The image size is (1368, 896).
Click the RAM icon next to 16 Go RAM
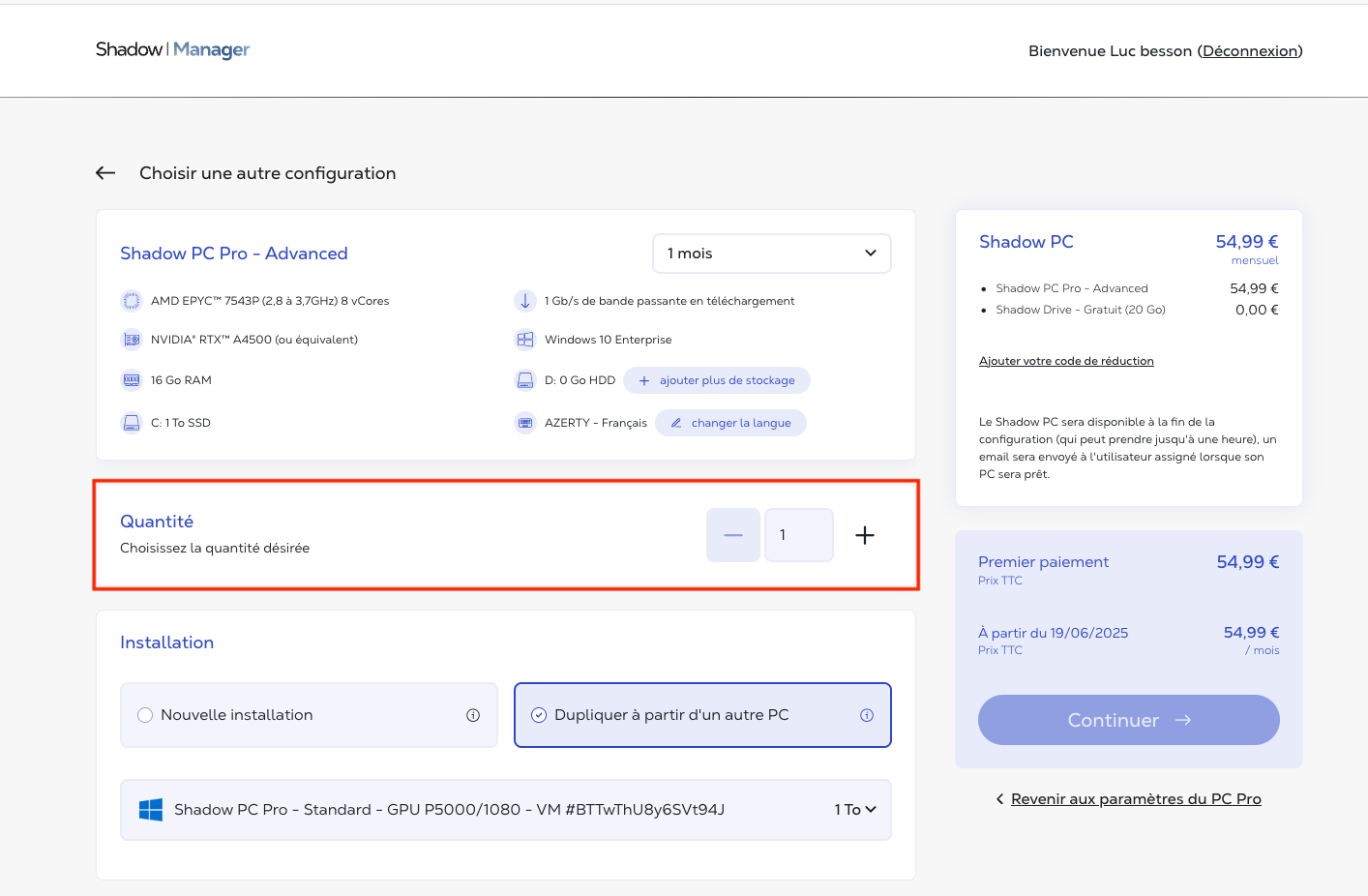pos(131,380)
